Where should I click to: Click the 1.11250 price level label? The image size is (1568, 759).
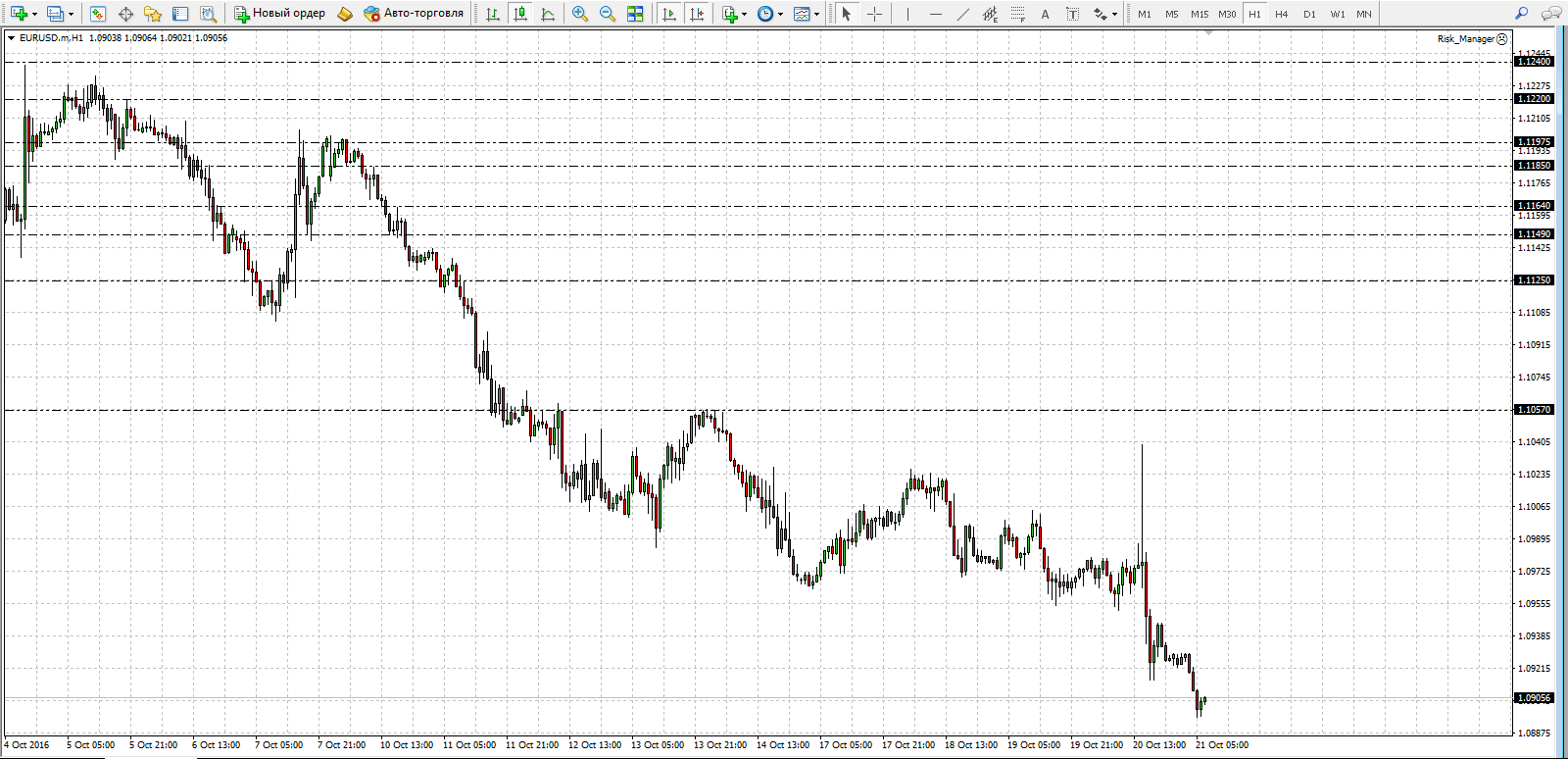1535,280
